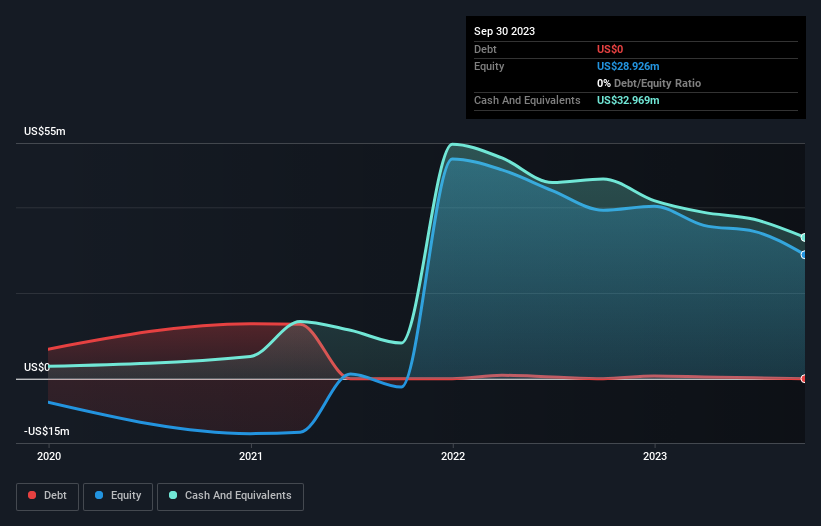Click the red Debt end-point marker
Screen dimensions: 821x526
pyautogui.click(x=804, y=378)
